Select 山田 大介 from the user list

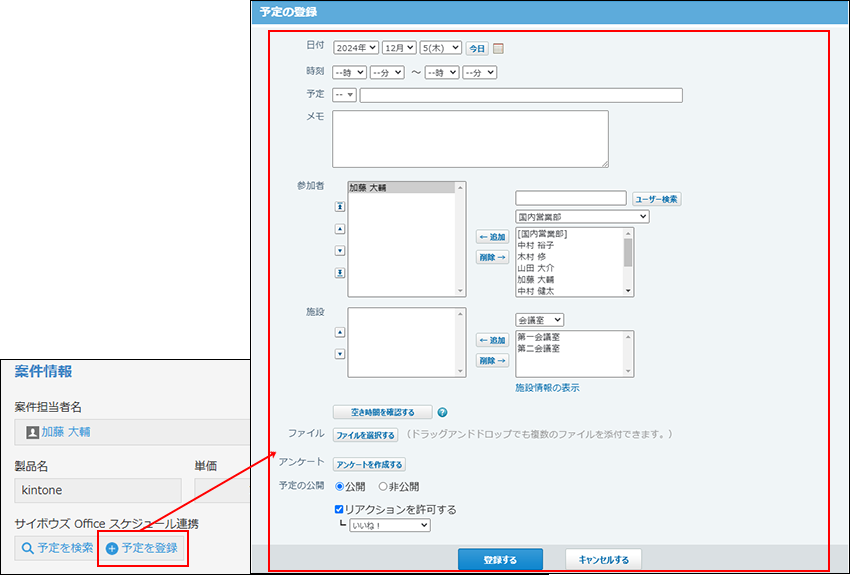[536, 268]
